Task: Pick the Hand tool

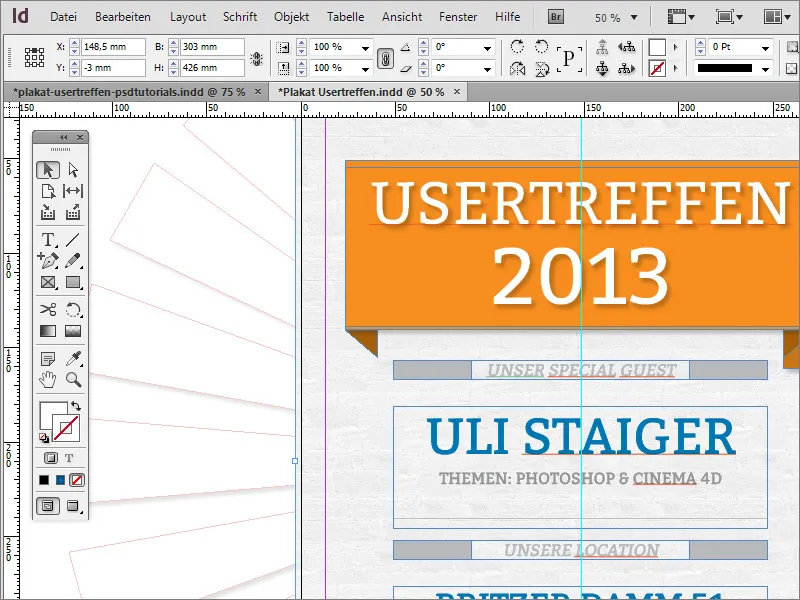Action: (x=48, y=380)
